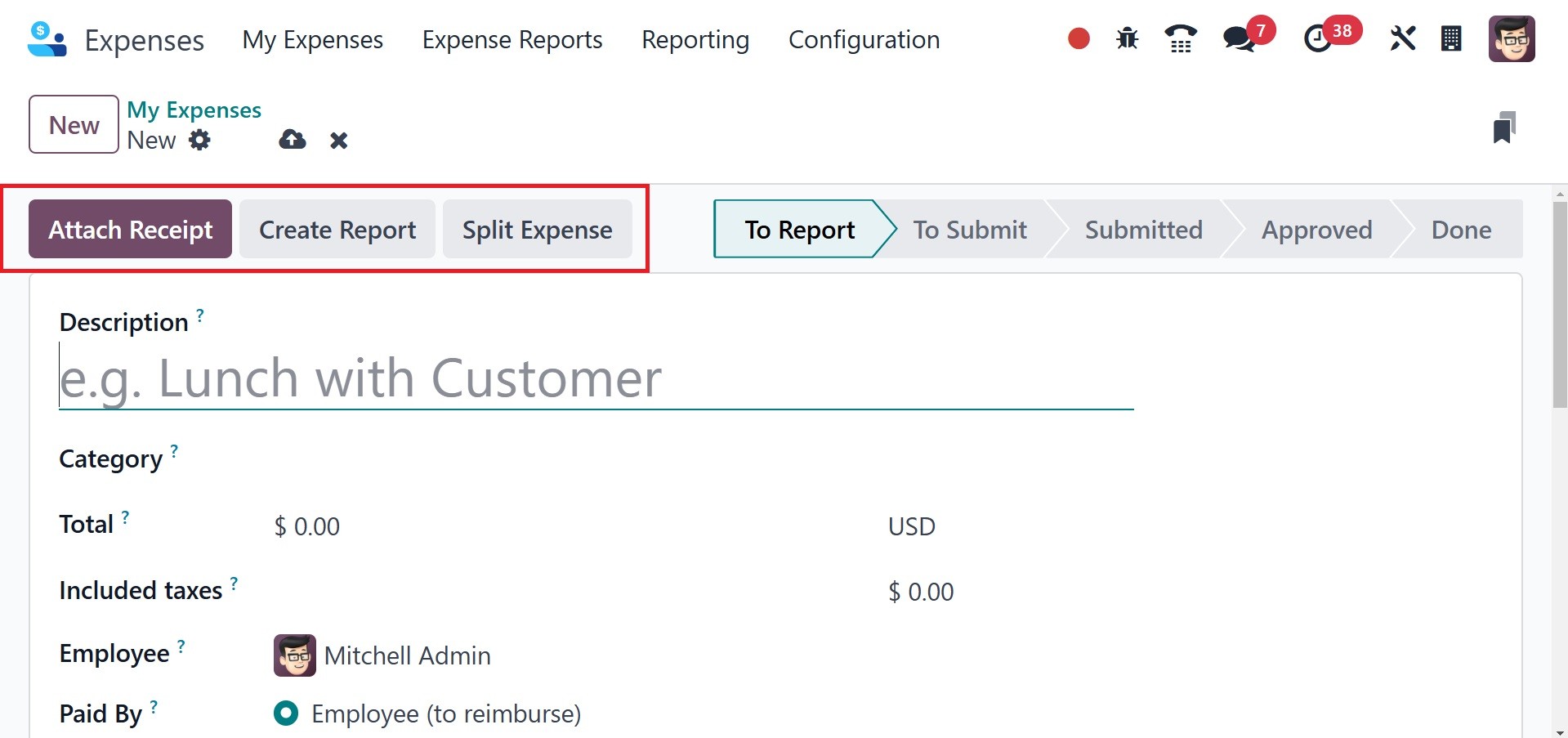Go to the Expense Reports menu
Screen dimensions: 1568x738
pos(512,39)
